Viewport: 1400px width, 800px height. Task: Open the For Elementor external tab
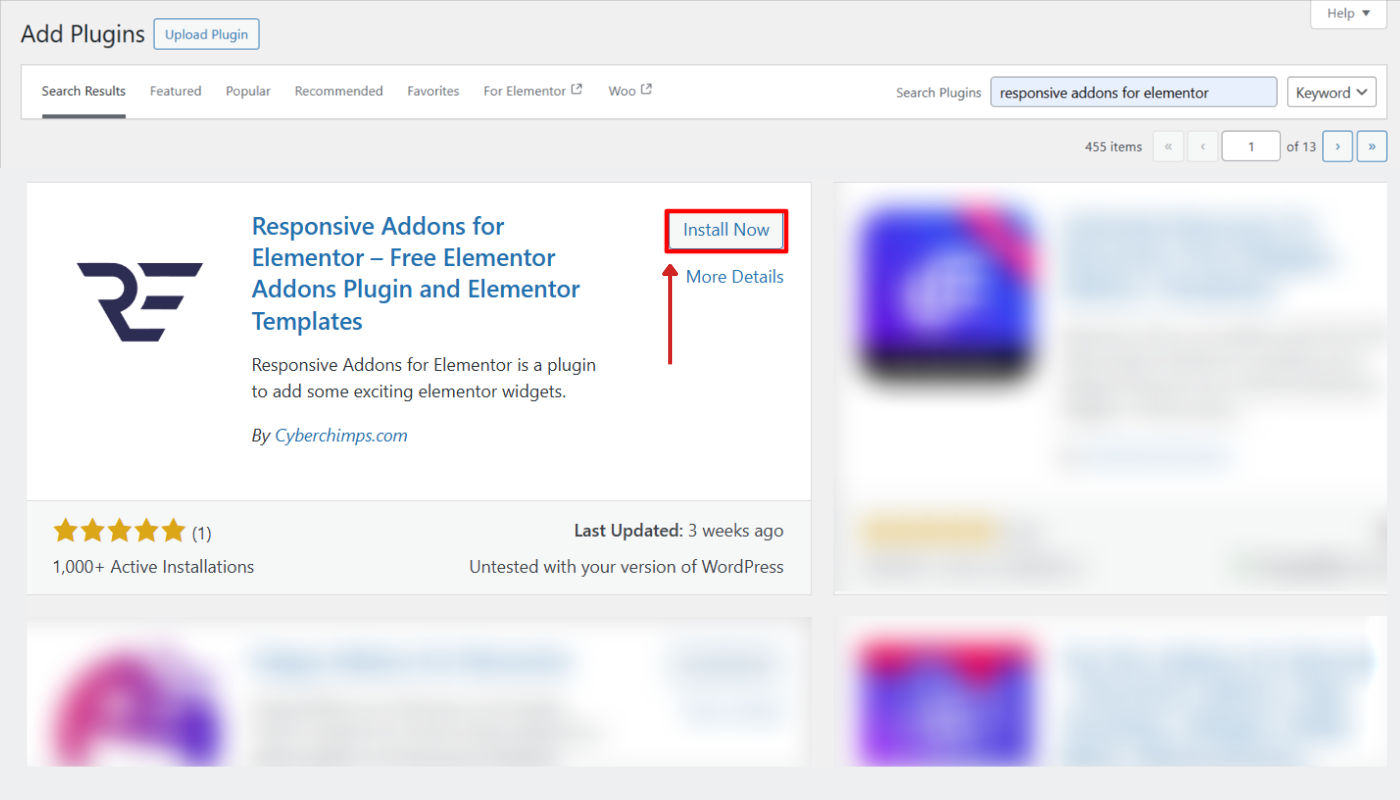[x=532, y=91]
